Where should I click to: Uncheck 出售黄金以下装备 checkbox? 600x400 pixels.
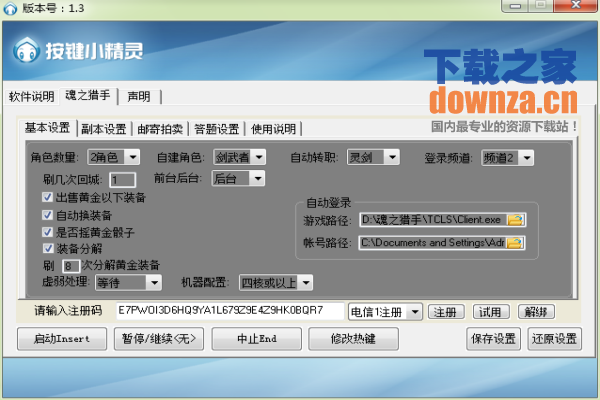pyautogui.click(x=47, y=198)
